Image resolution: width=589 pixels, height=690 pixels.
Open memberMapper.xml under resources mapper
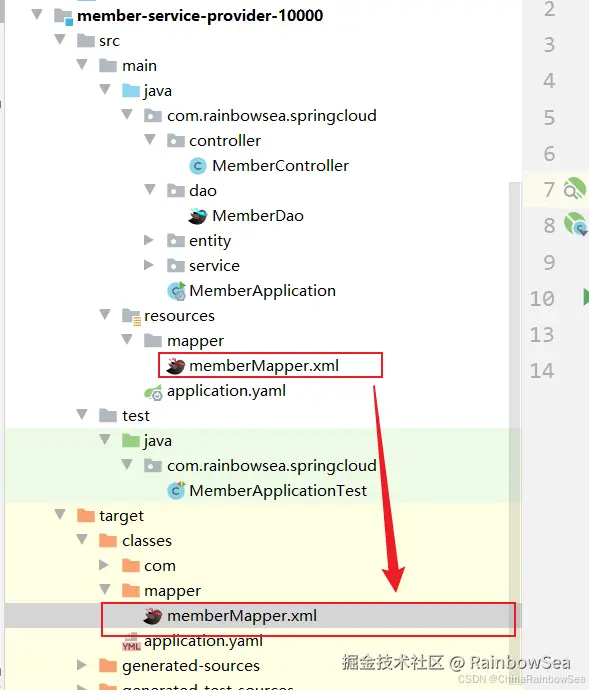click(x=264, y=366)
